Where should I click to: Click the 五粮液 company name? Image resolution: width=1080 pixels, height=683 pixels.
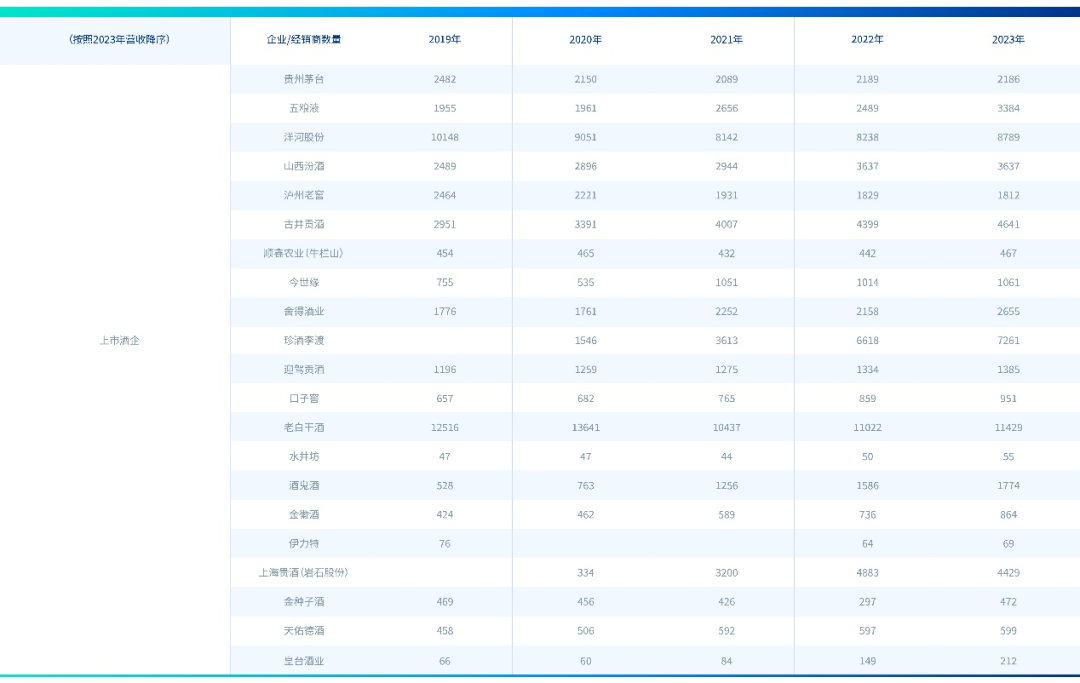[x=304, y=108]
